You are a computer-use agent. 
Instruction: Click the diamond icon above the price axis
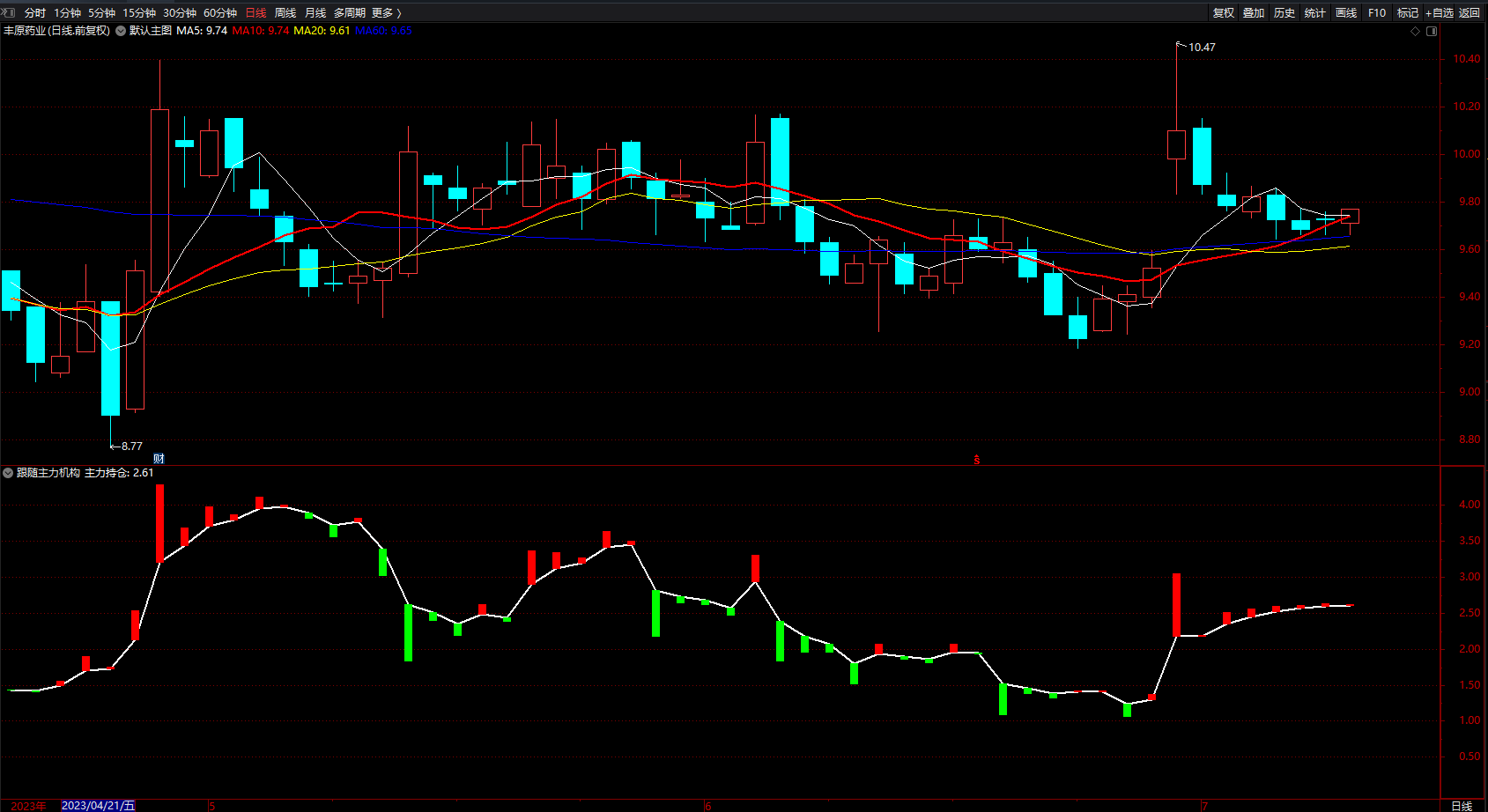pos(1416,31)
